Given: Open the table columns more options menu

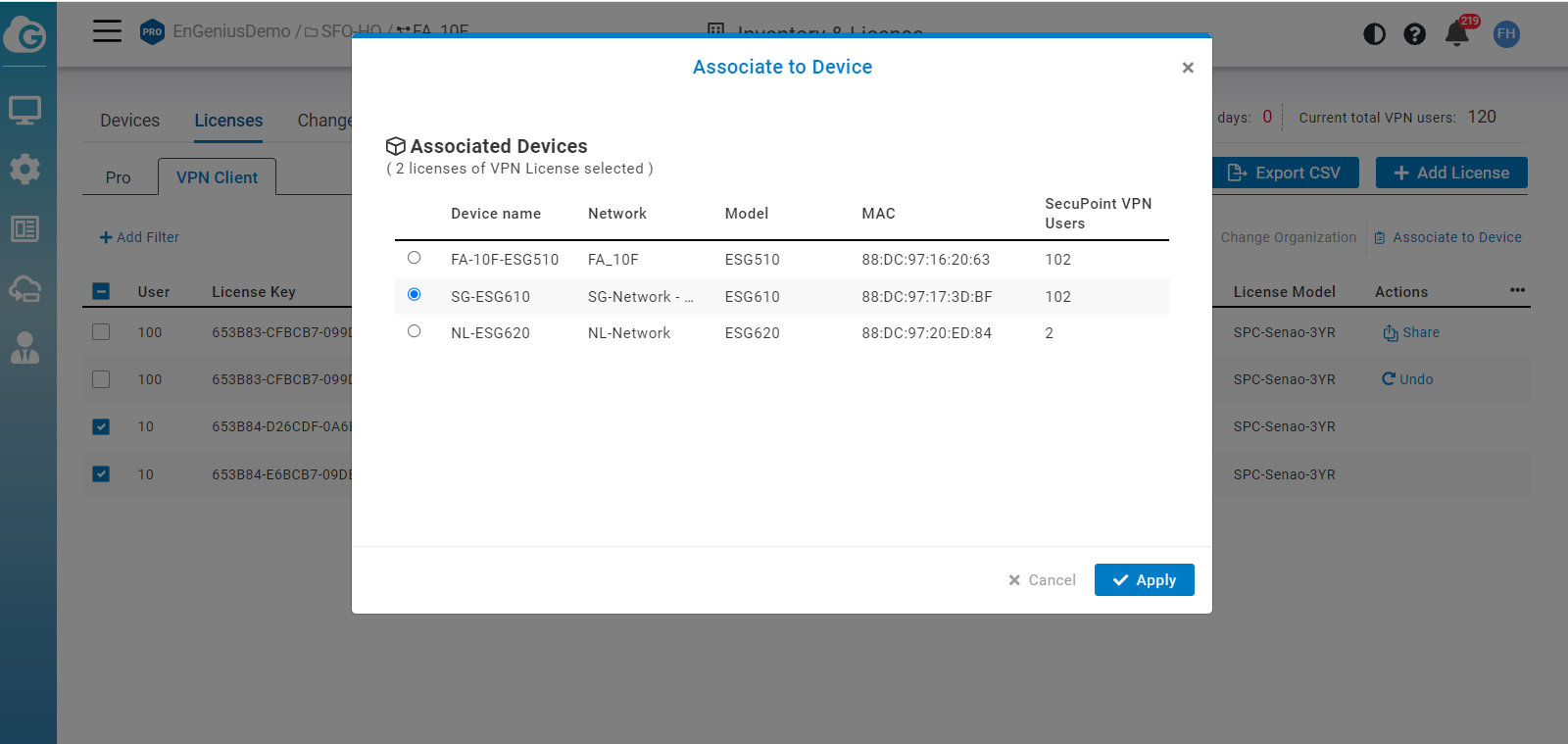Looking at the screenshot, I should [1517, 290].
